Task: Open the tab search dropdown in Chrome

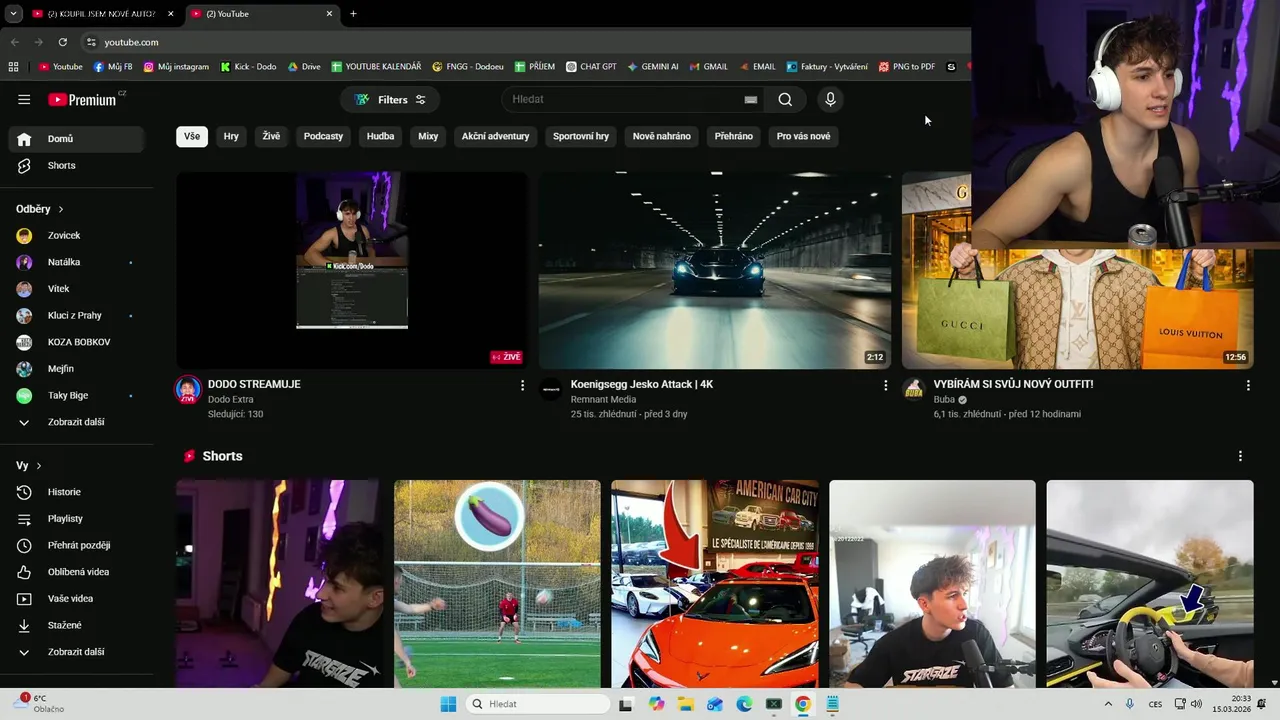Action: pos(13,14)
